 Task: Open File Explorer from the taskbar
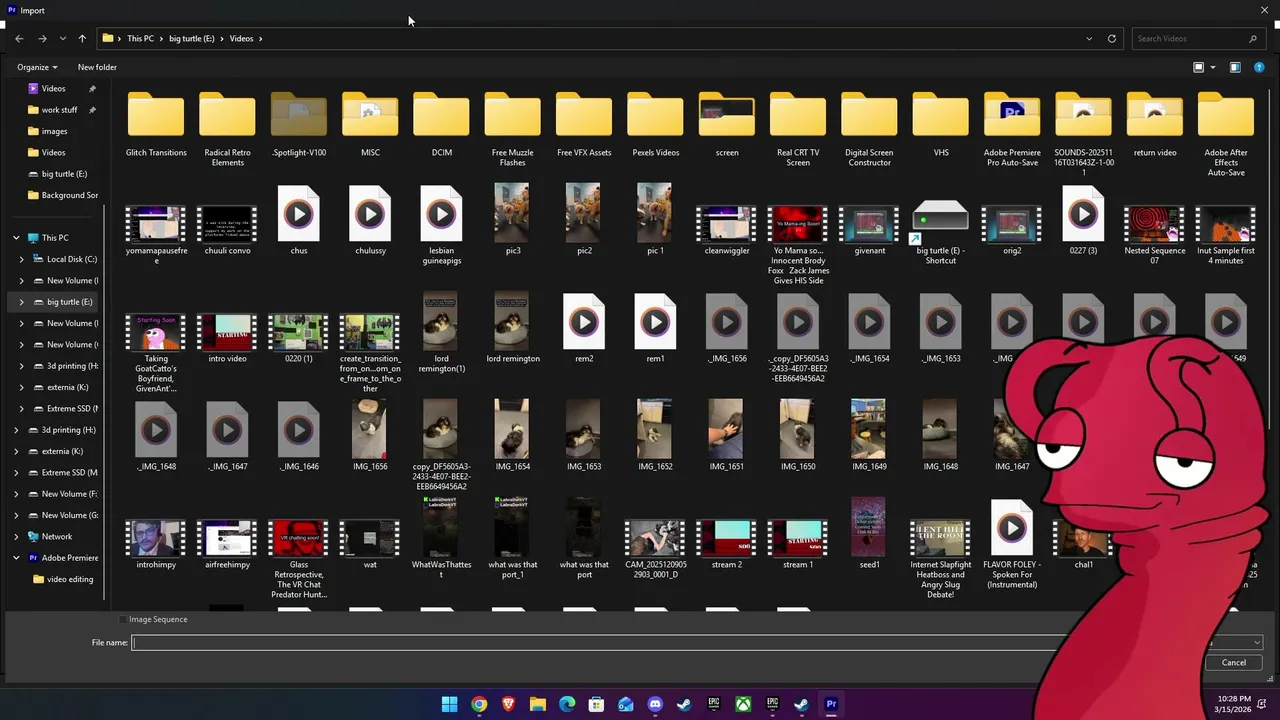pos(537,704)
